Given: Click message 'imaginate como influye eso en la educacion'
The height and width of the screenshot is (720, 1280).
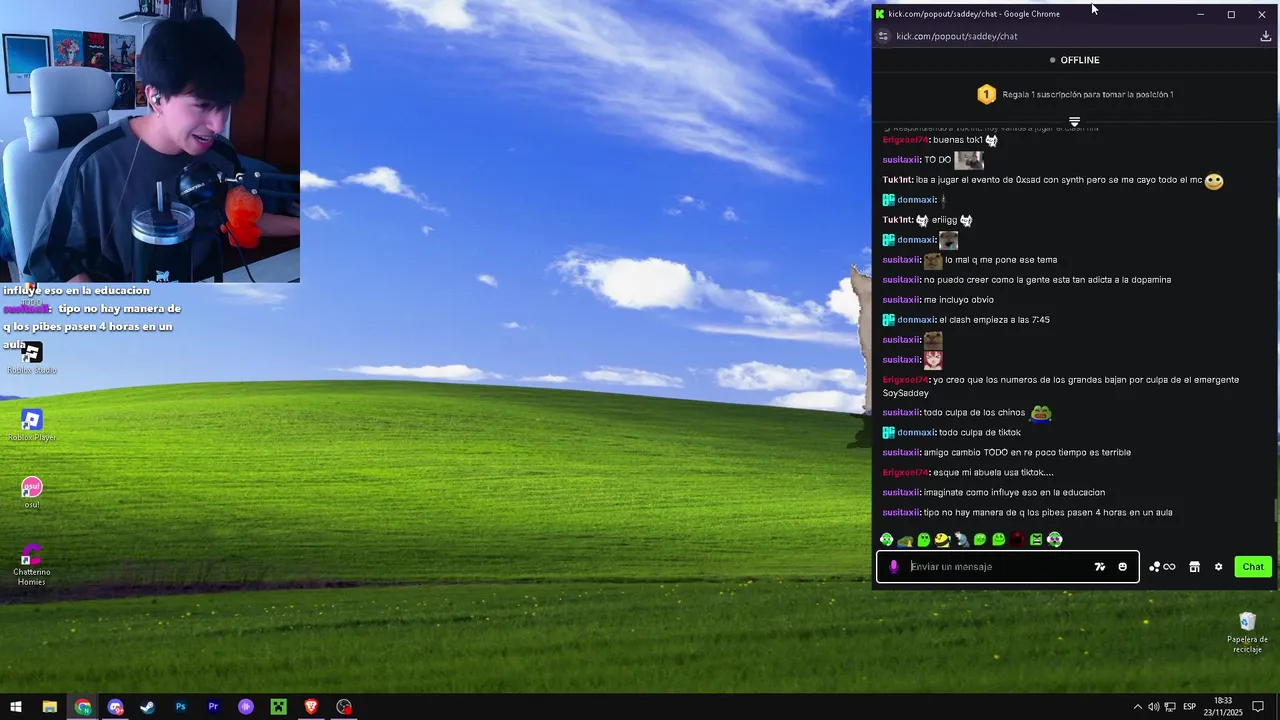Looking at the screenshot, I should (x=1014, y=492).
